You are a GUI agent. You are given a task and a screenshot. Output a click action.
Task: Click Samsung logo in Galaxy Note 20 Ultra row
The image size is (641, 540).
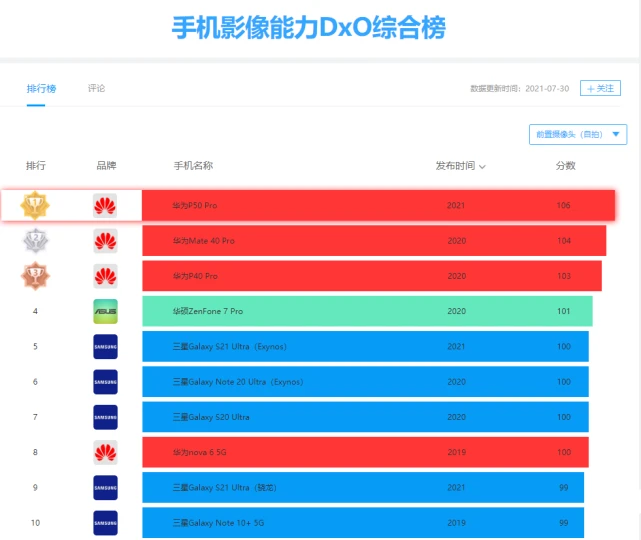click(105, 382)
